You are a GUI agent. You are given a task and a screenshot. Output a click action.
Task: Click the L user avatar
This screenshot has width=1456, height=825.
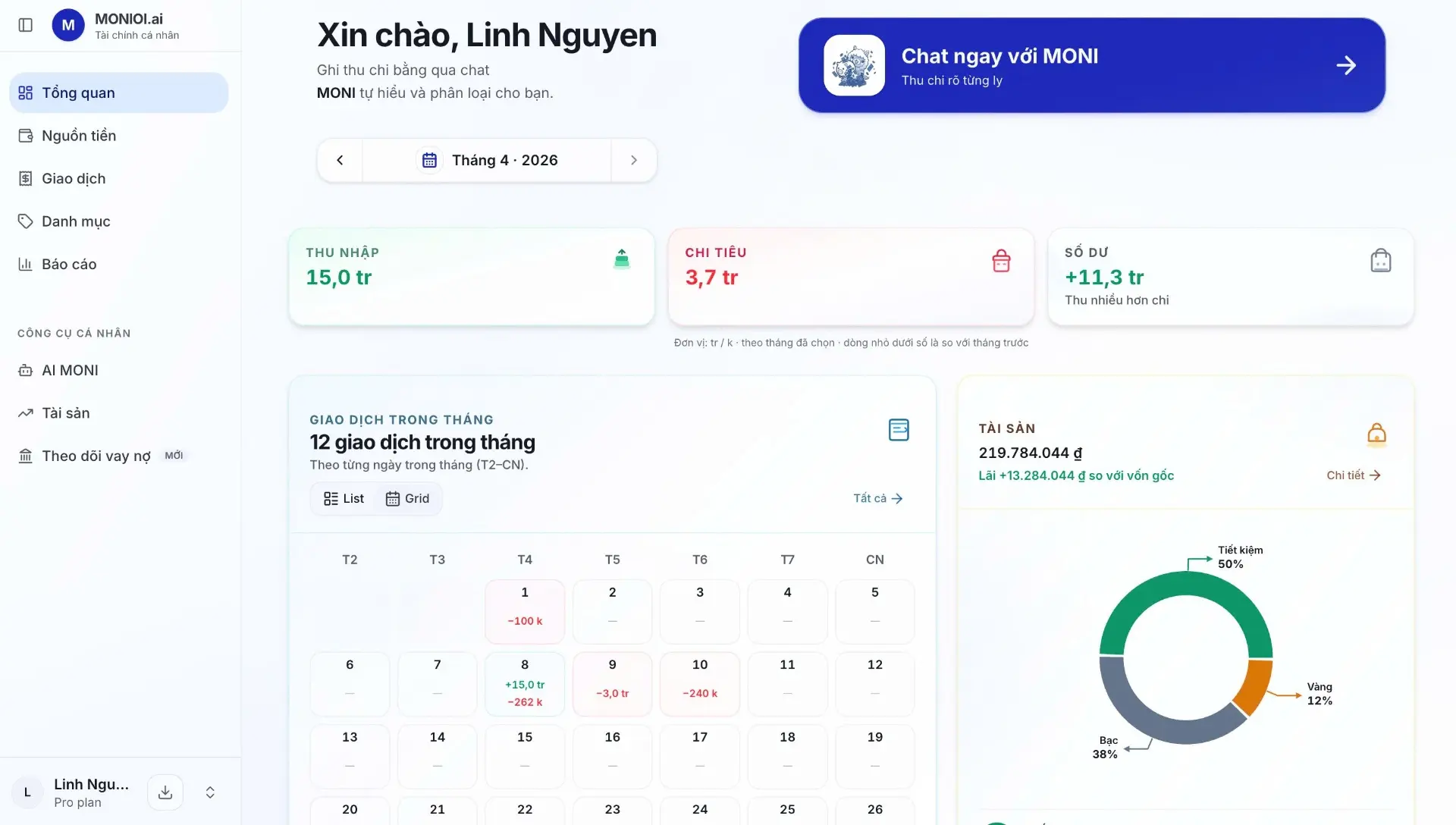[27, 792]
